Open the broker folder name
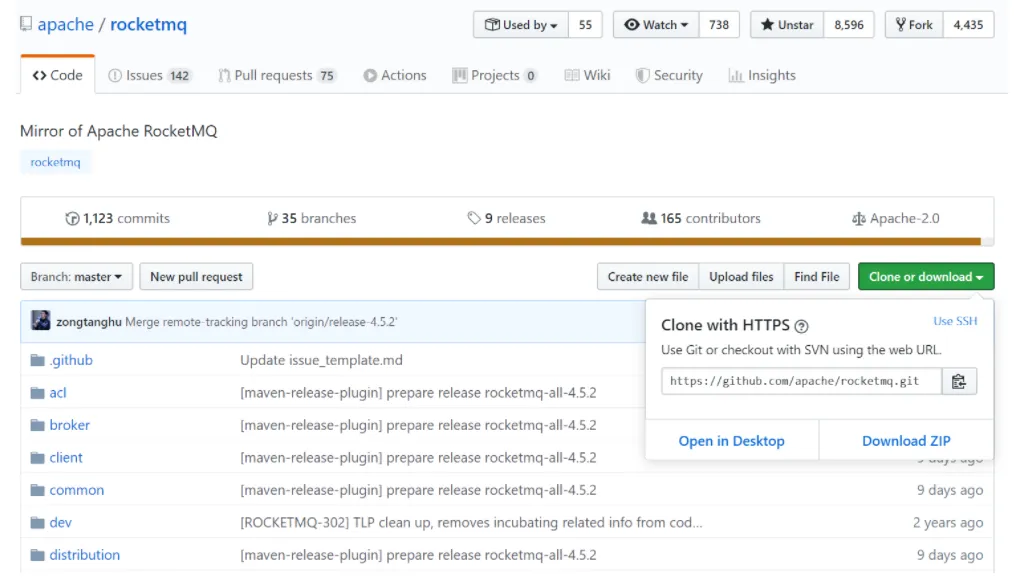 (x=70, y=425)
